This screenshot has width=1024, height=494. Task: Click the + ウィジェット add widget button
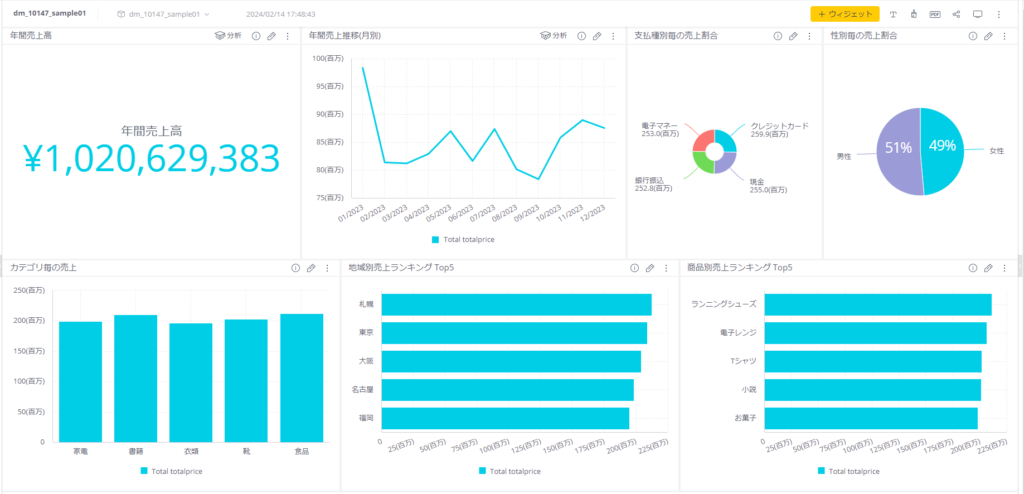(x=844, y=14)
